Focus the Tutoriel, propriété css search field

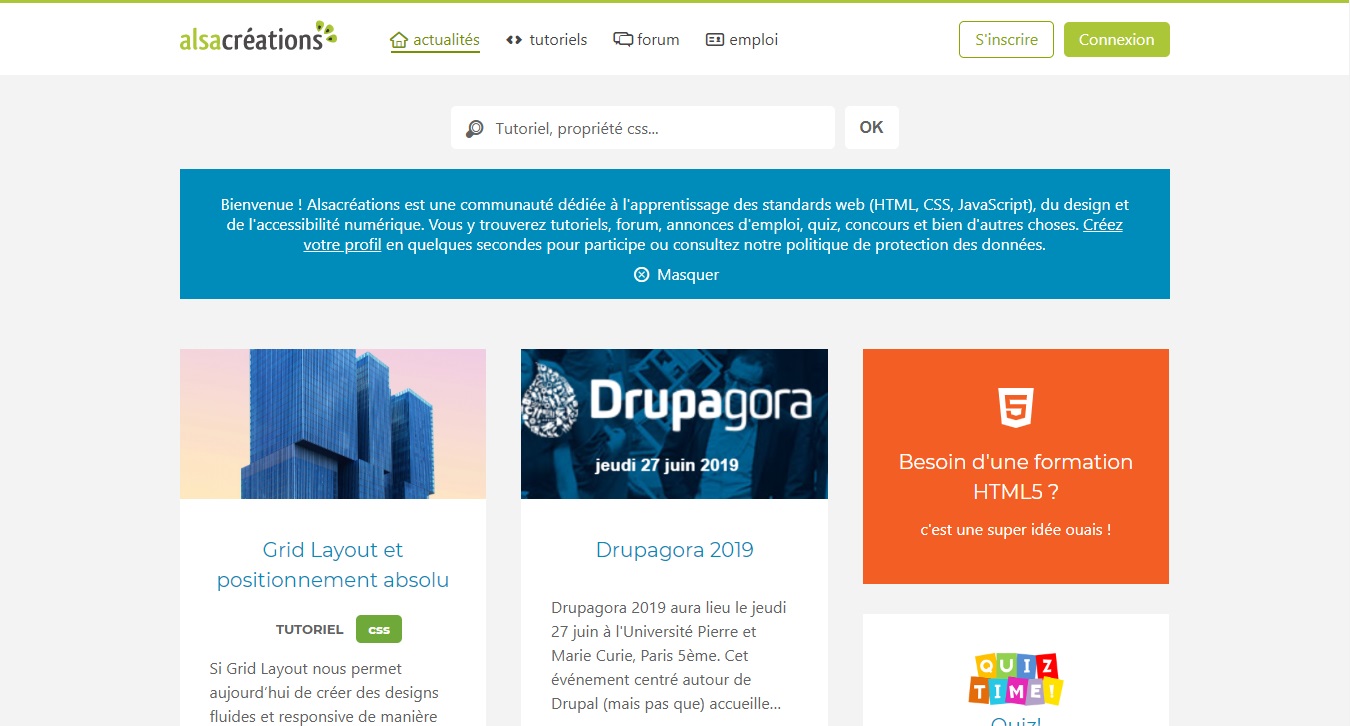(643, 128)
